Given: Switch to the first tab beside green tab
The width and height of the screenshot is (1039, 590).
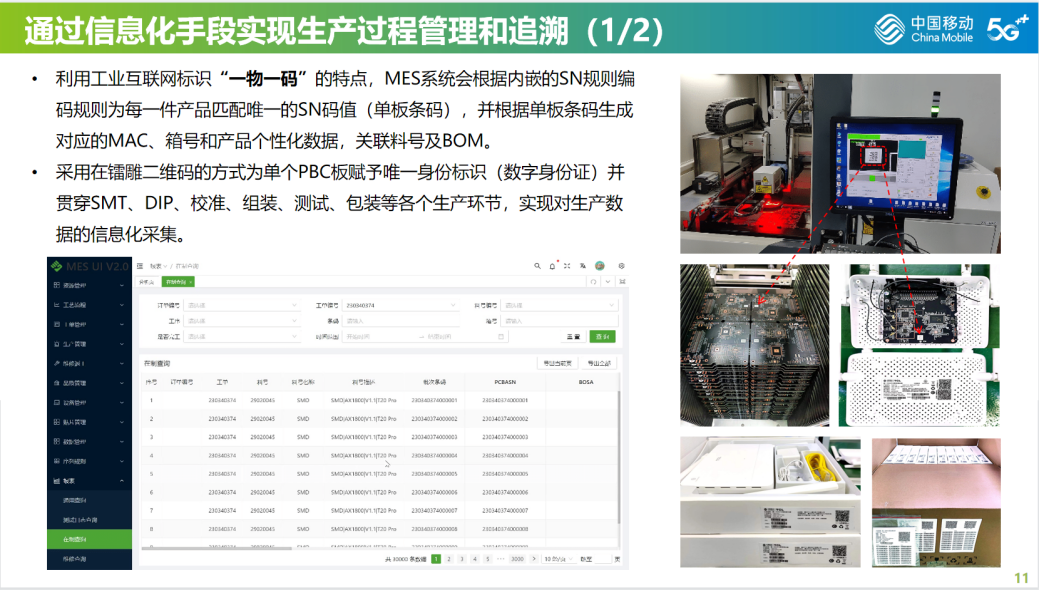Looking at the screenshot, I should coord(145,282).
